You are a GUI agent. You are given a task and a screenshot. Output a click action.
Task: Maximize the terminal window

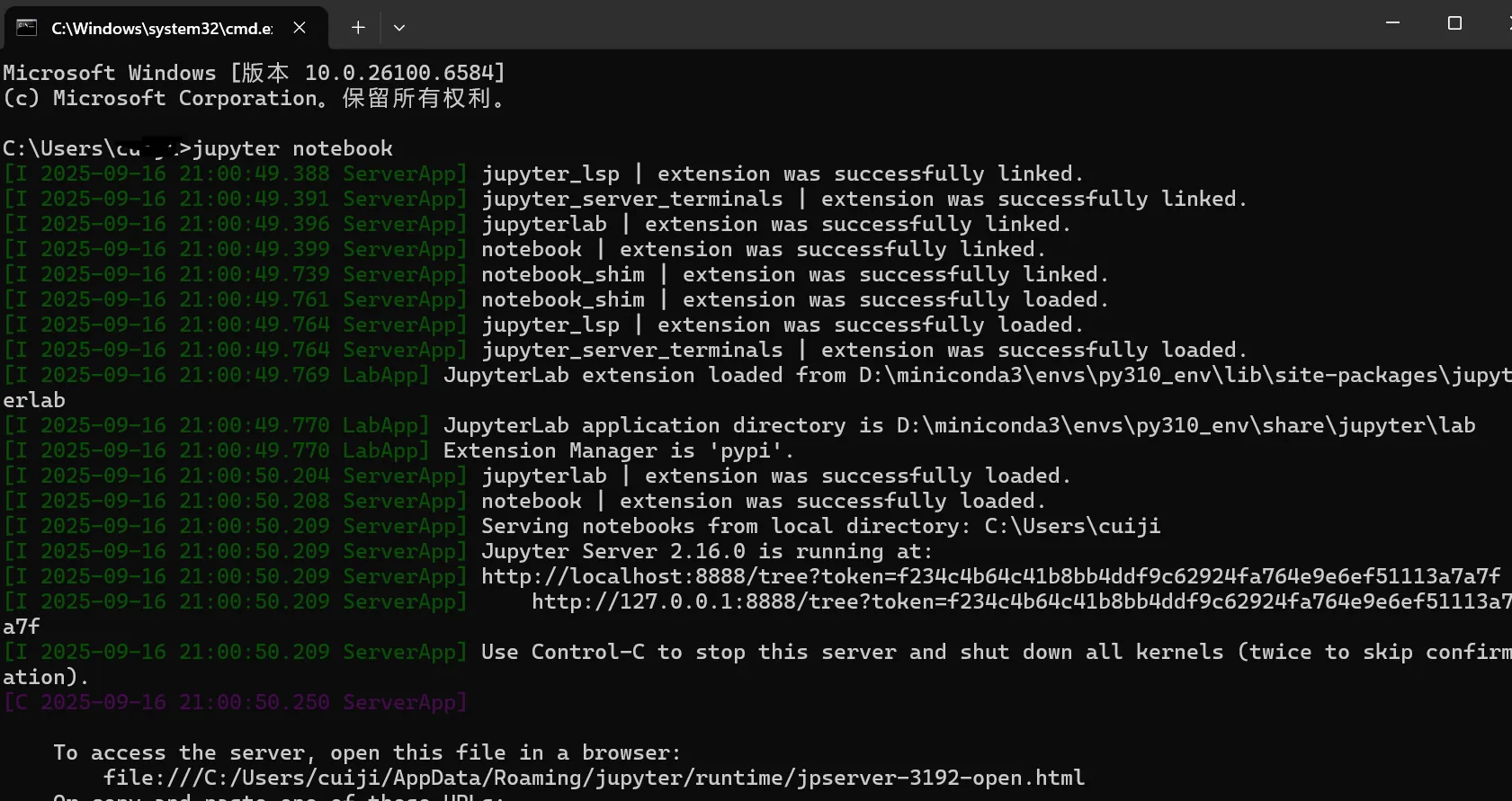pos(1454,23)
